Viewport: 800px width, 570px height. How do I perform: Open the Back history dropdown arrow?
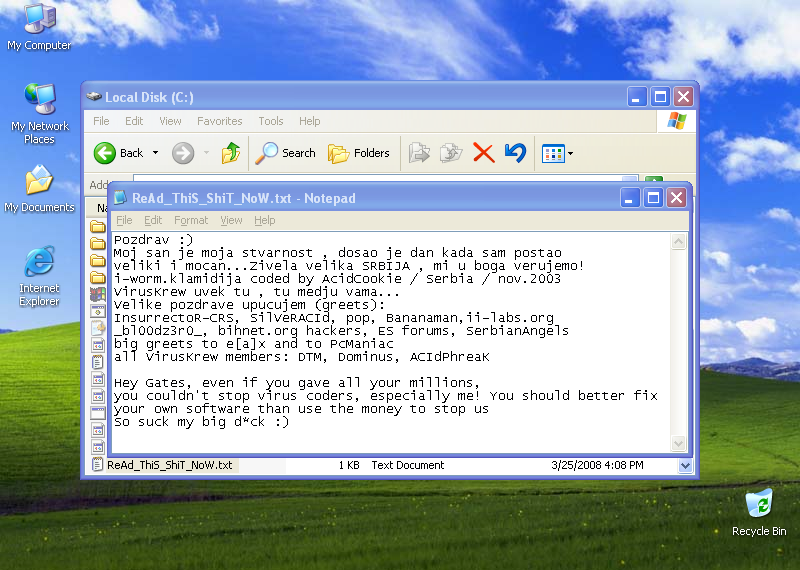pos(155,153)
